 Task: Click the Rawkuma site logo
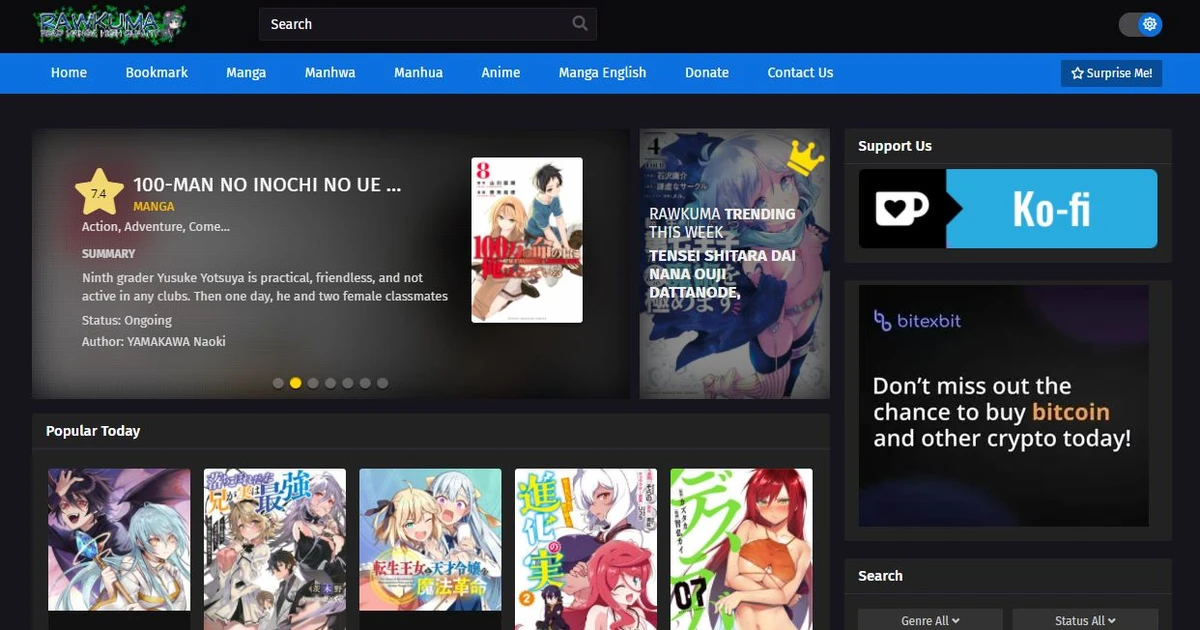pos(110,25)
